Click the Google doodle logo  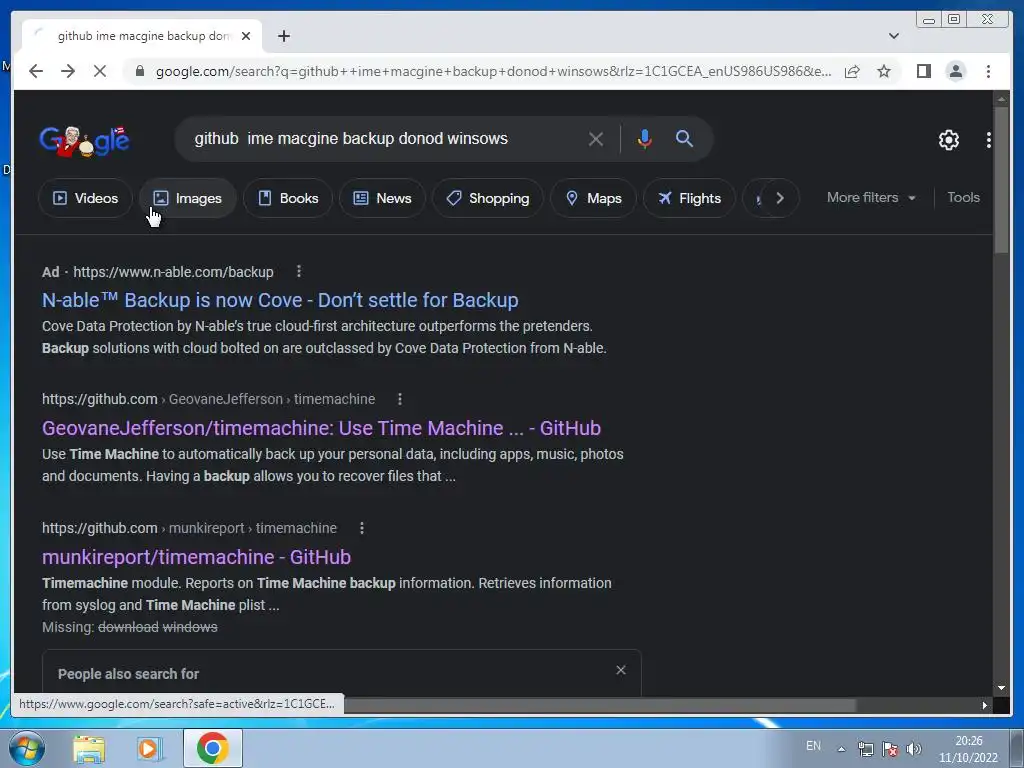(x=84, y=140)
